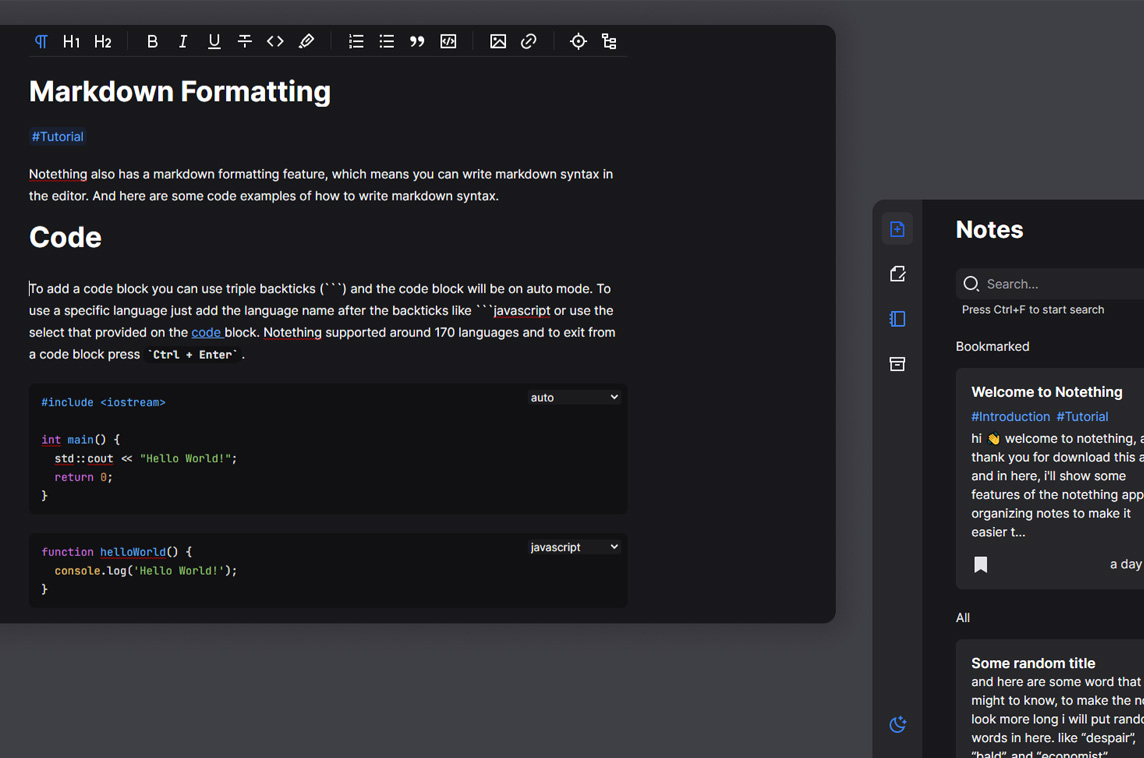Select the Paragraph format icon
1144x758 pixels.
tap(41, 42)
